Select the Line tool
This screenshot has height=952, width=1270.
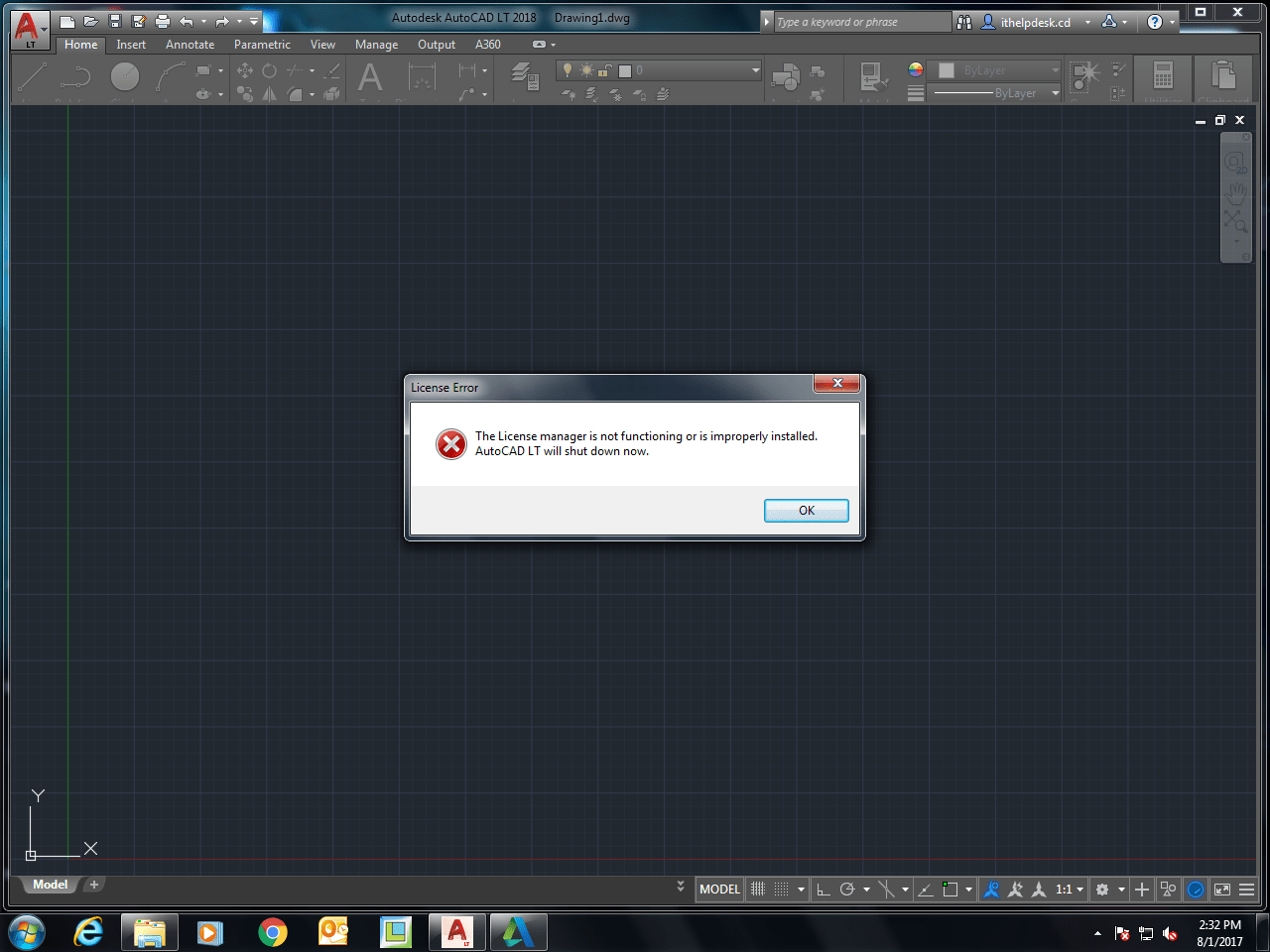tap(33, 77)
